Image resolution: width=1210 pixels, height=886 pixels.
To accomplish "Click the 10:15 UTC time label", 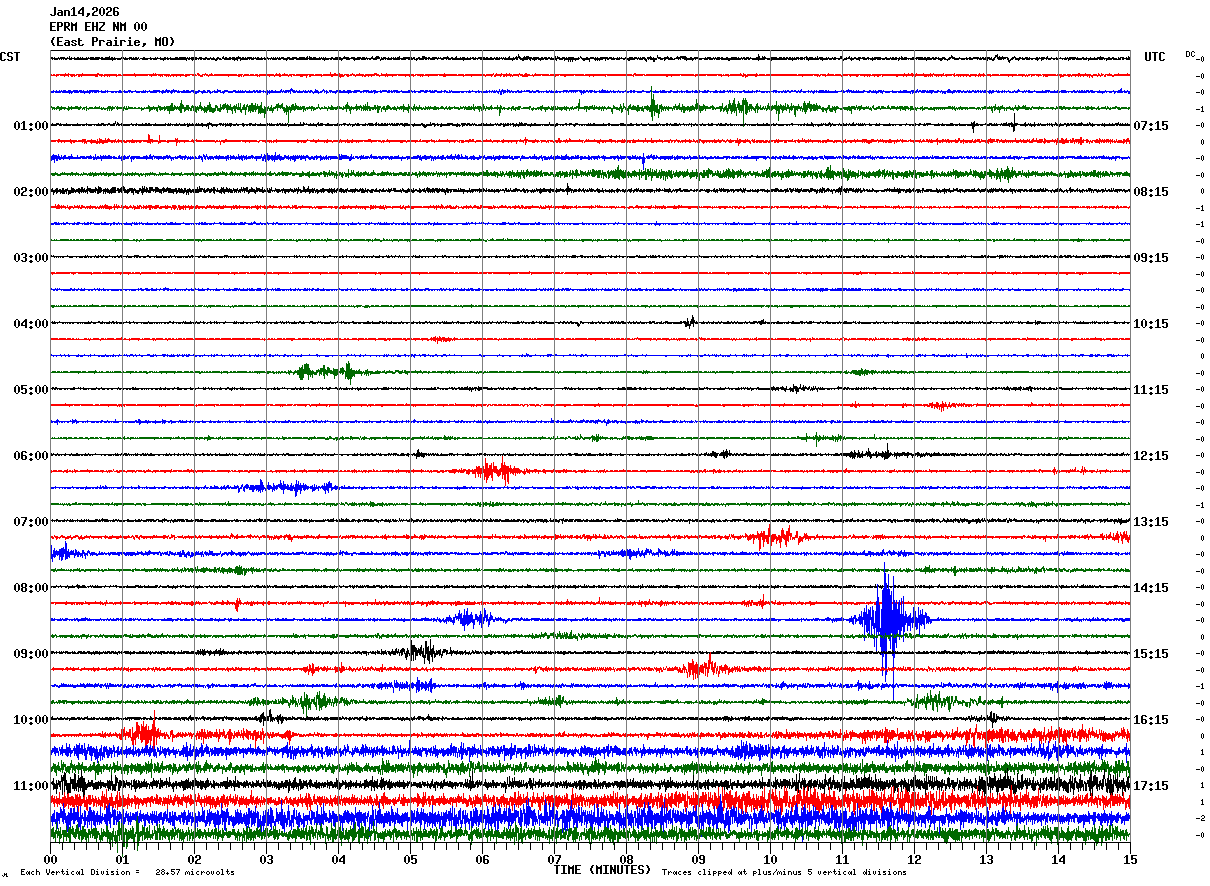I will pos(1150,324).
